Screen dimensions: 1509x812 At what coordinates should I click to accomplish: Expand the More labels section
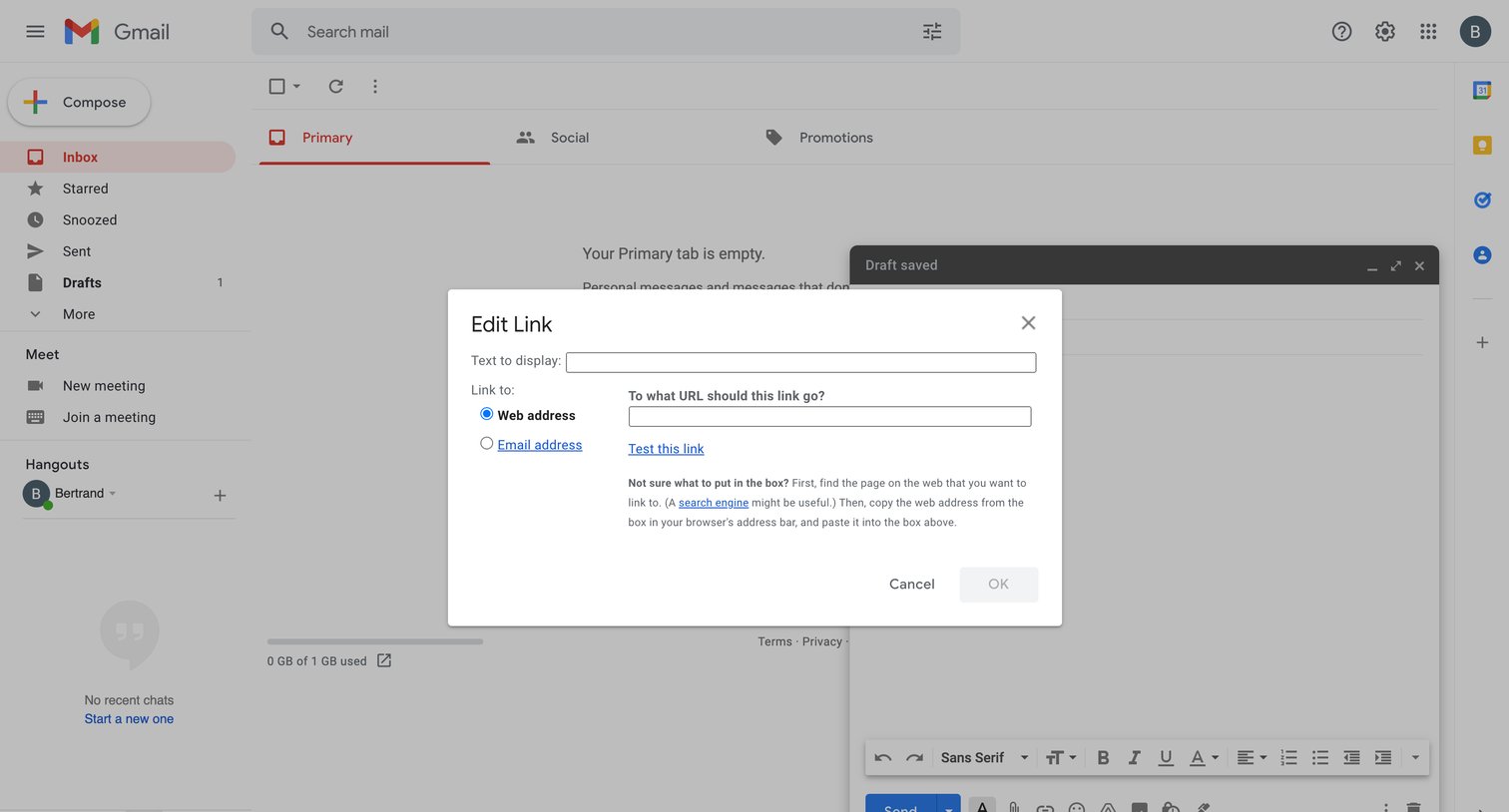coord(79,314)
